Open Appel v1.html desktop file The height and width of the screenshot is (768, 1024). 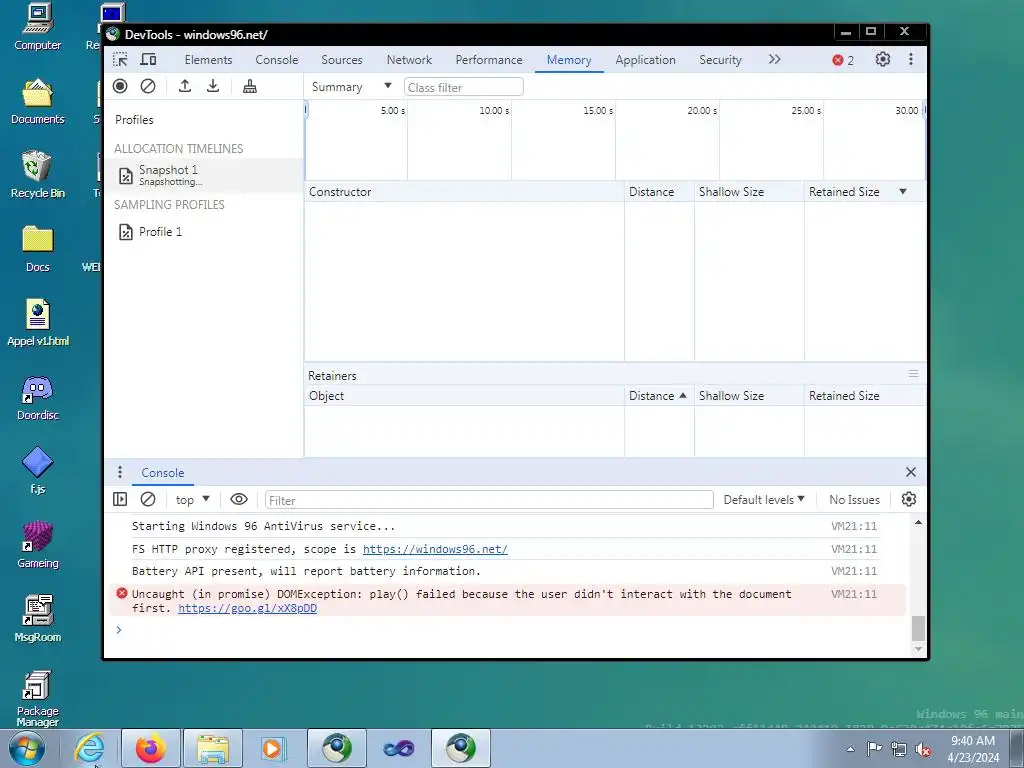[37, 323]
